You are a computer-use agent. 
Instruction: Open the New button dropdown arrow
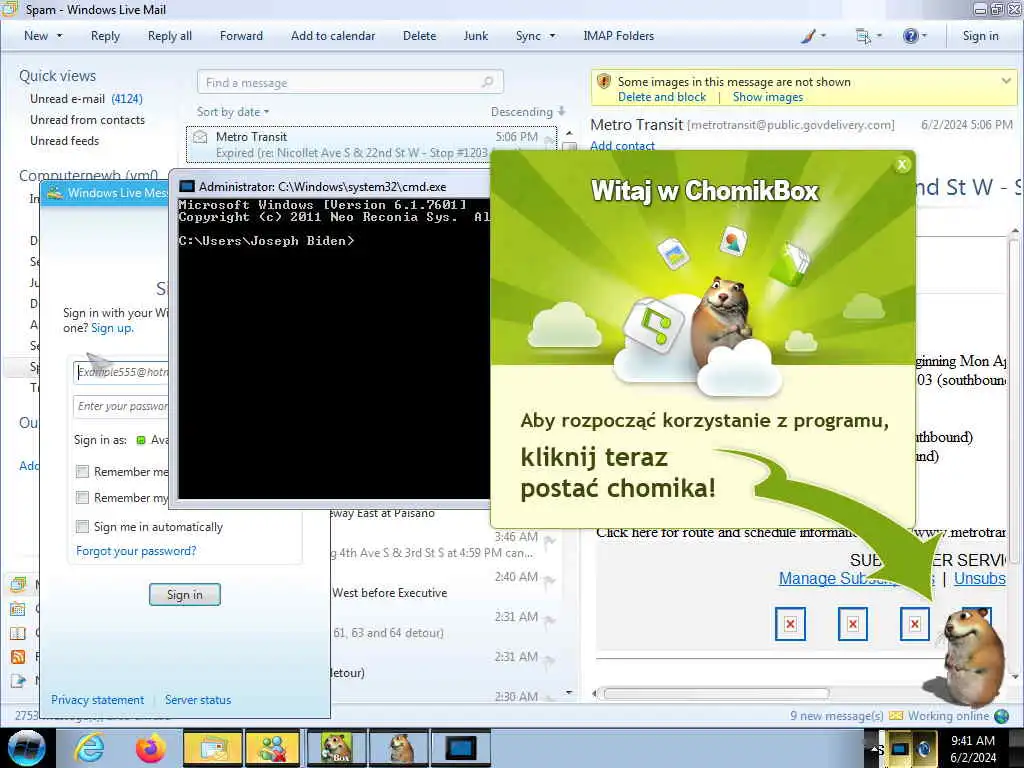59,36
